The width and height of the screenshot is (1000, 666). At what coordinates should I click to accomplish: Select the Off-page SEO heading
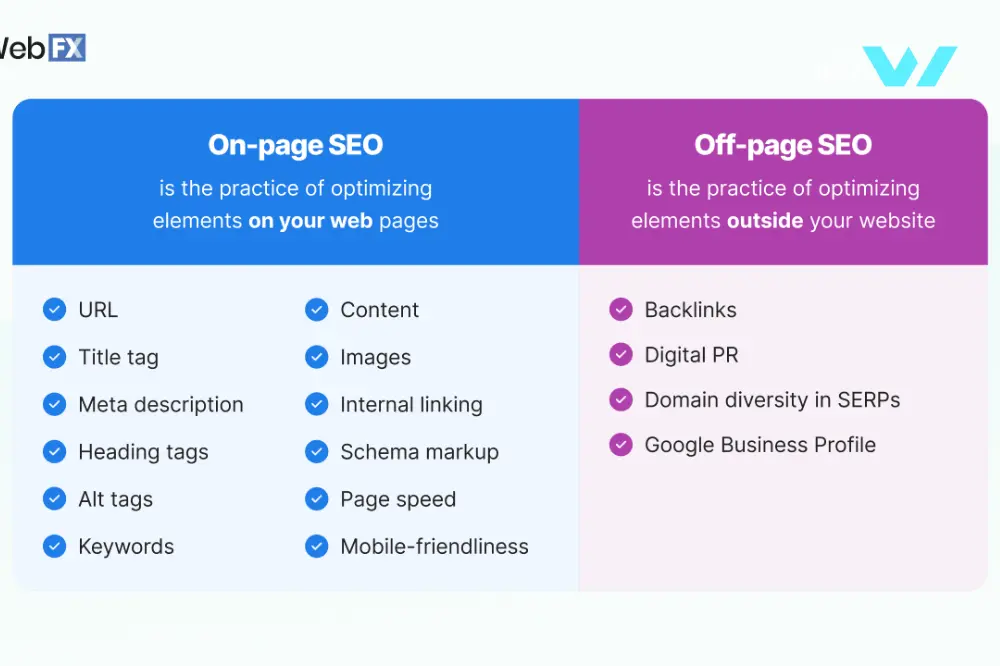tap(783, 145)
